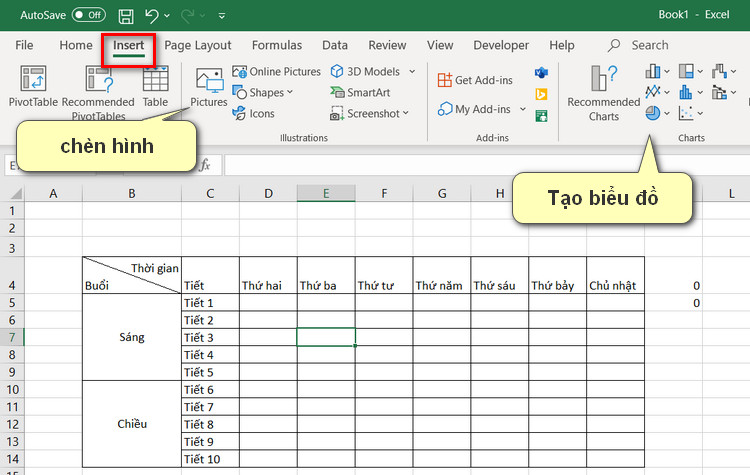The width and height of the screenshot is (750, 475).
Task: Click Get Add-ins
Action: [475, 80]
